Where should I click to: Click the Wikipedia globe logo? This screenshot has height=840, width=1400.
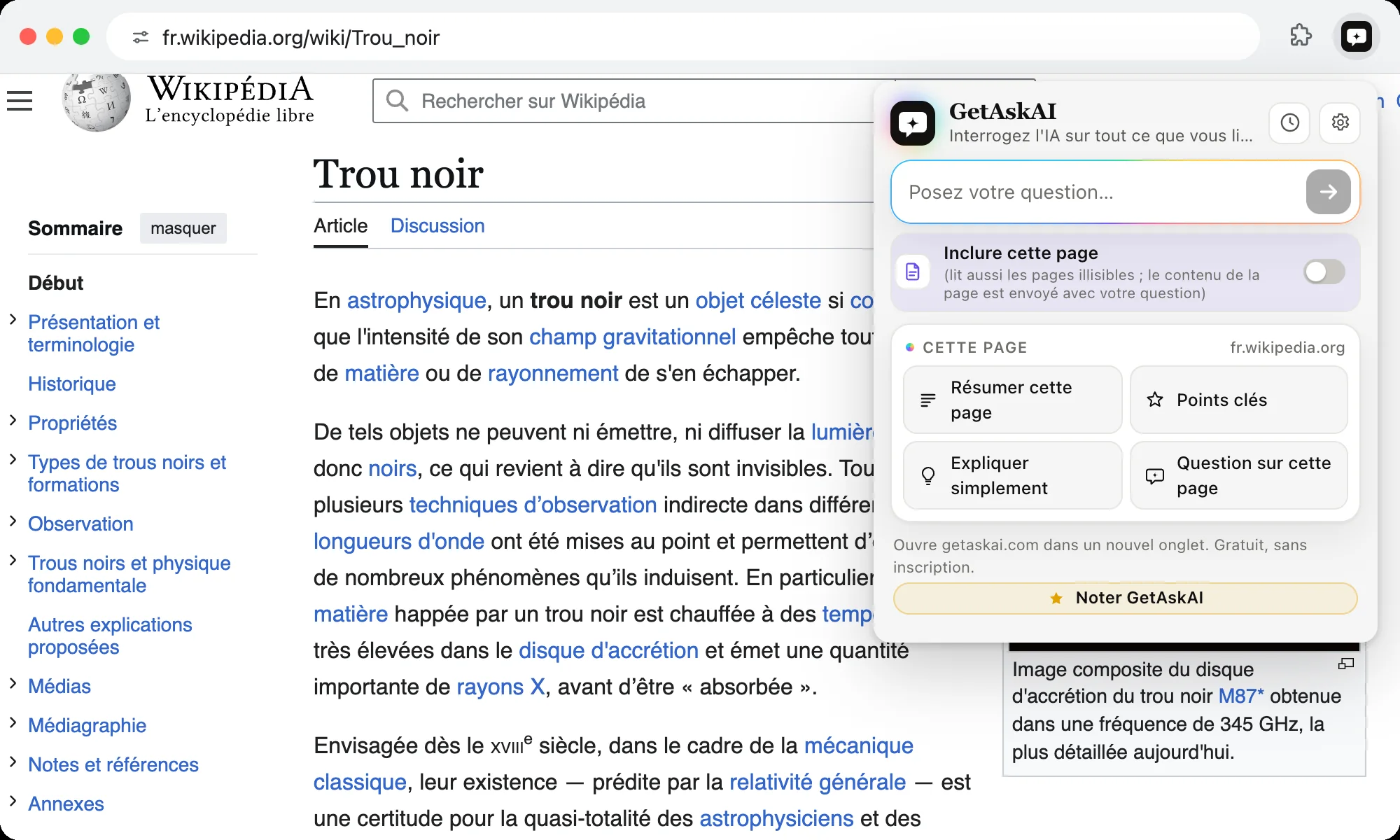tap(97, 102)
